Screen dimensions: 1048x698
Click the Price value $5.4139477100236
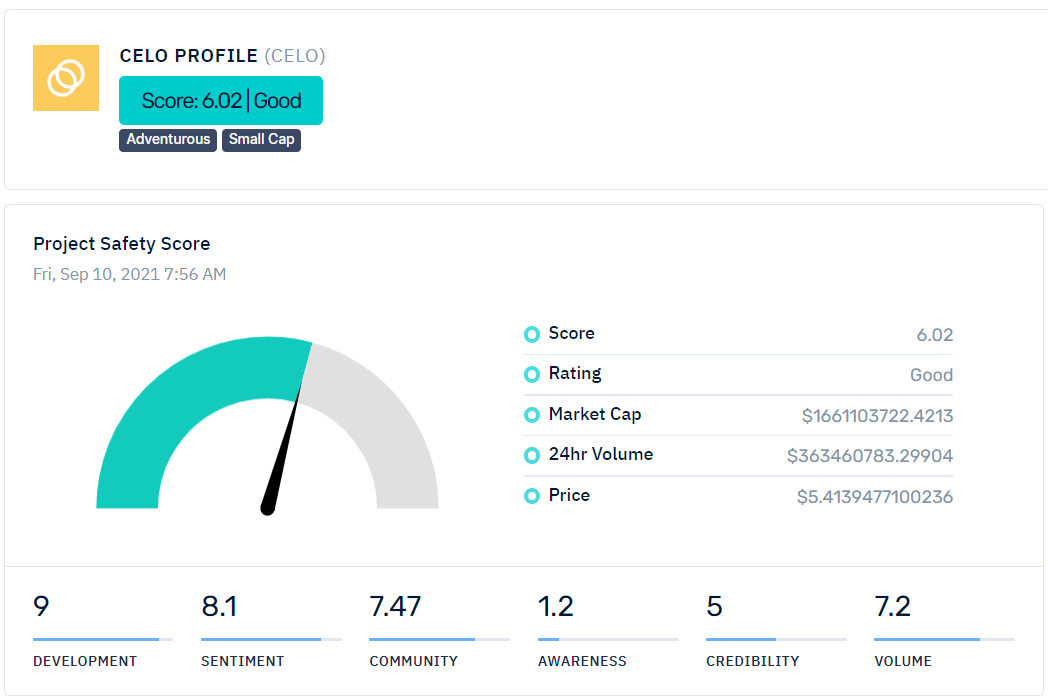point(874,497)
